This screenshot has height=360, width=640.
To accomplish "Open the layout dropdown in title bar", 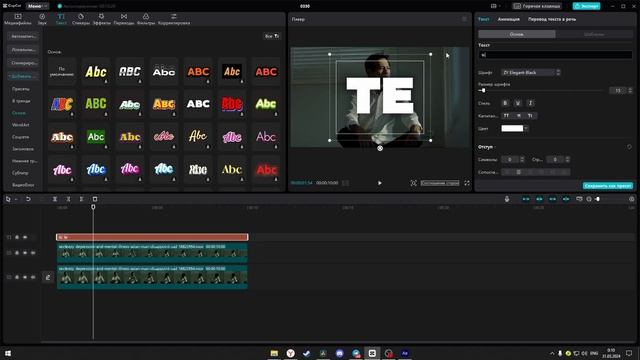I will 496,6.
